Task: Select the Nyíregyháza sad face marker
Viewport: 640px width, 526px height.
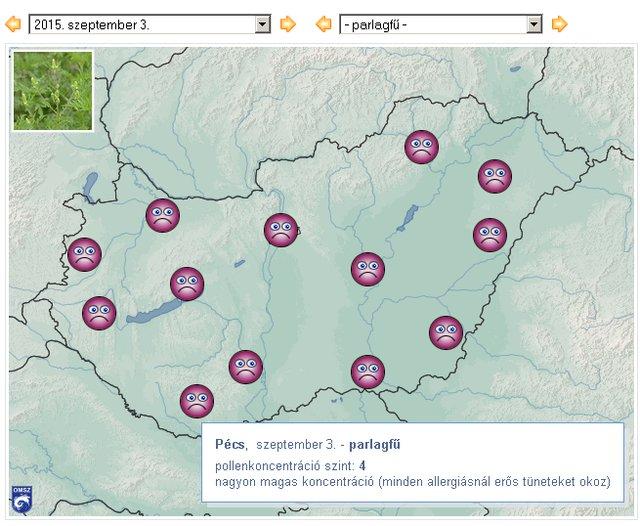Action: point(494,176)
